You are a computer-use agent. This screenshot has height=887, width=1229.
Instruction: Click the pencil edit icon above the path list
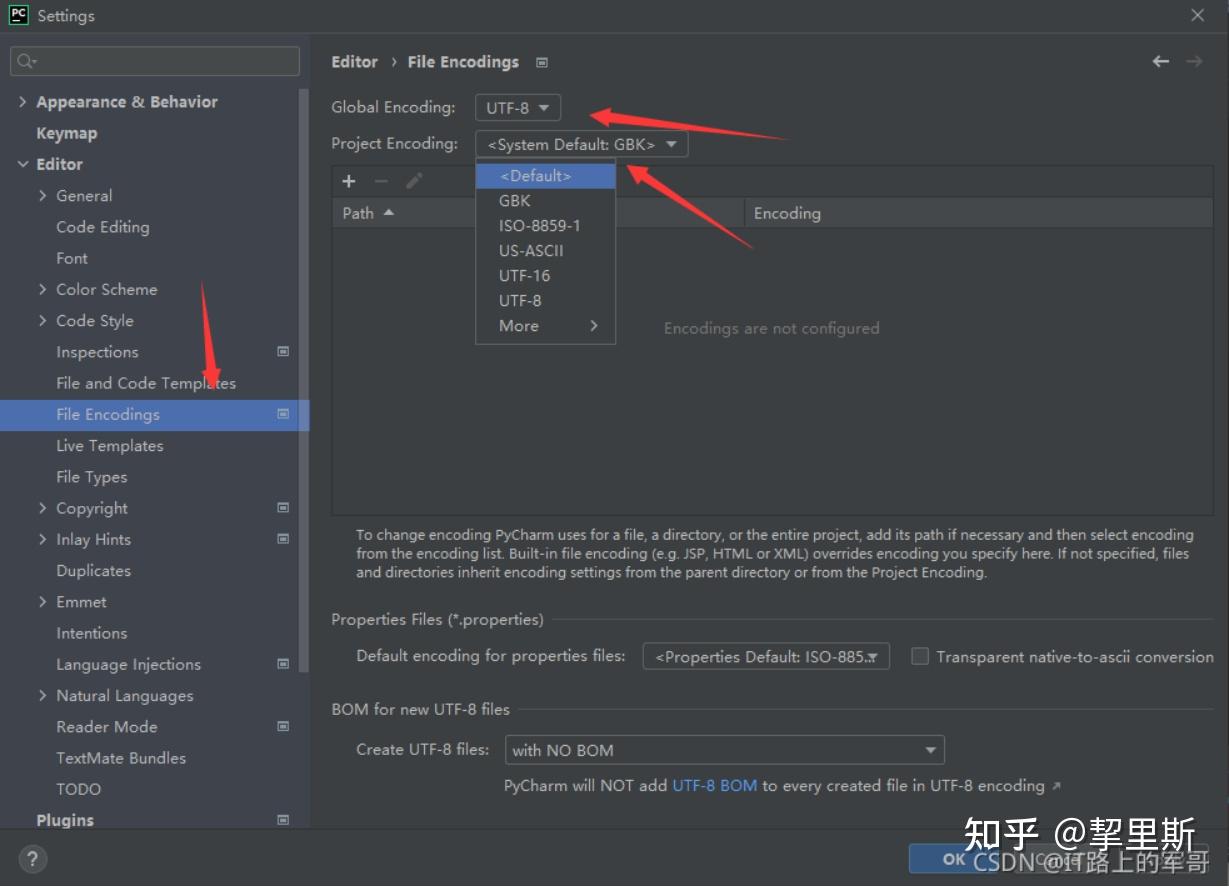(x=414, y=181)
